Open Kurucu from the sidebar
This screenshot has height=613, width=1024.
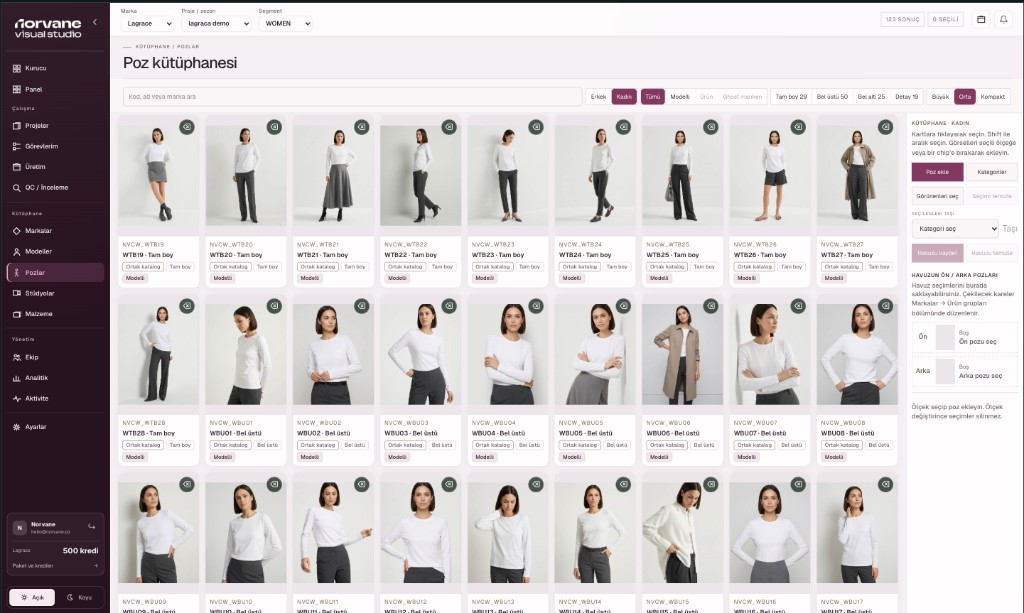pyautogui.click(x=56, y=68)
